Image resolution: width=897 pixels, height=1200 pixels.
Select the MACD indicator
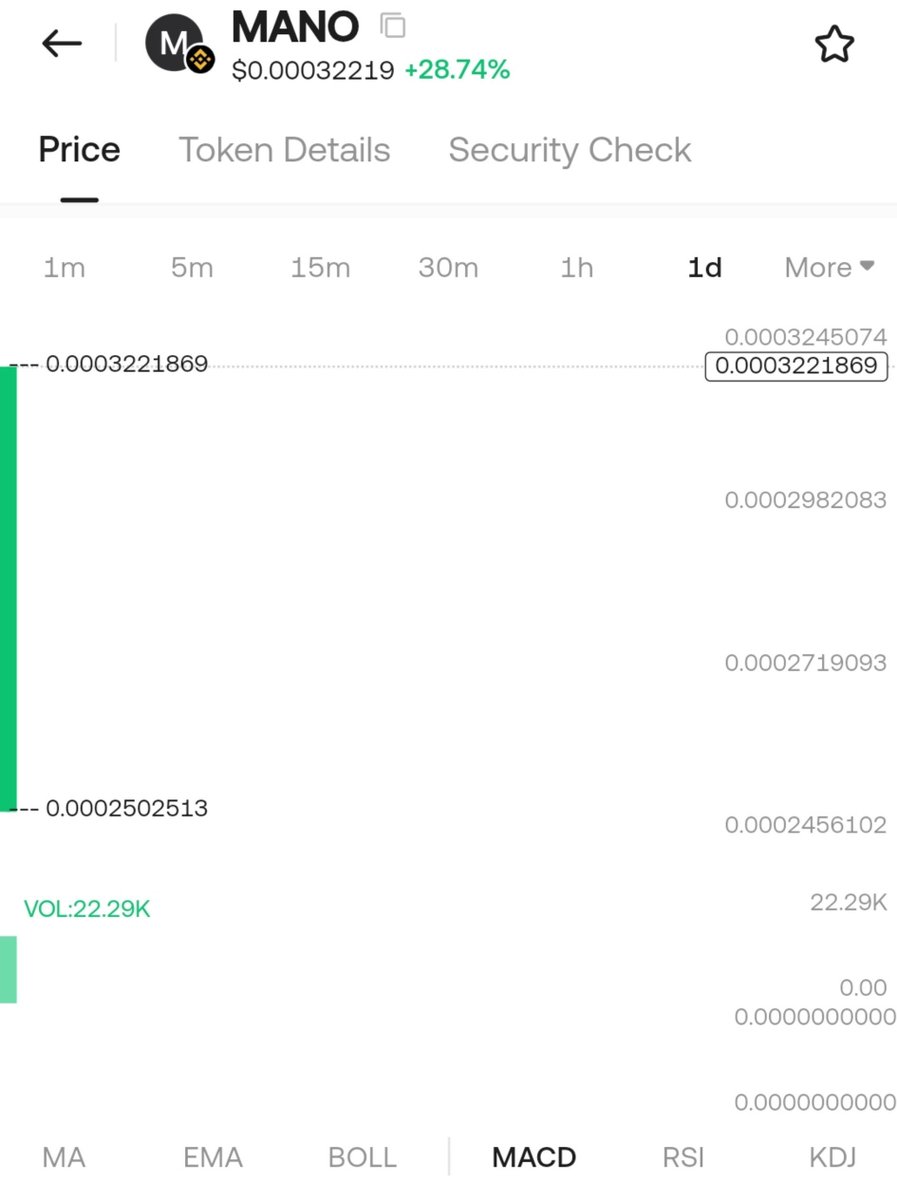[534, 1158]
